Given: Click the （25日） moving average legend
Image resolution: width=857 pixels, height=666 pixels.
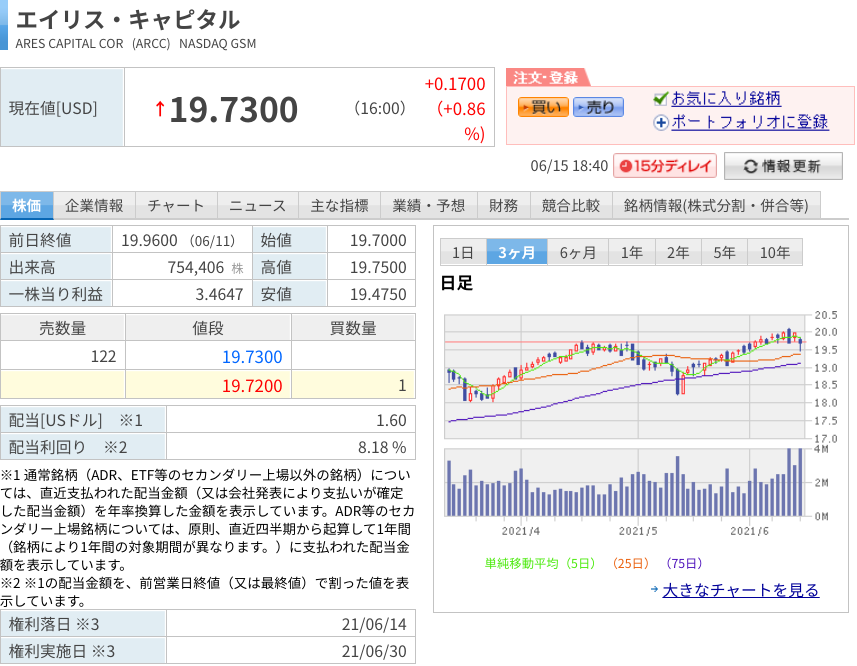Looking at the screenshot, I should [x=631, y=563].
